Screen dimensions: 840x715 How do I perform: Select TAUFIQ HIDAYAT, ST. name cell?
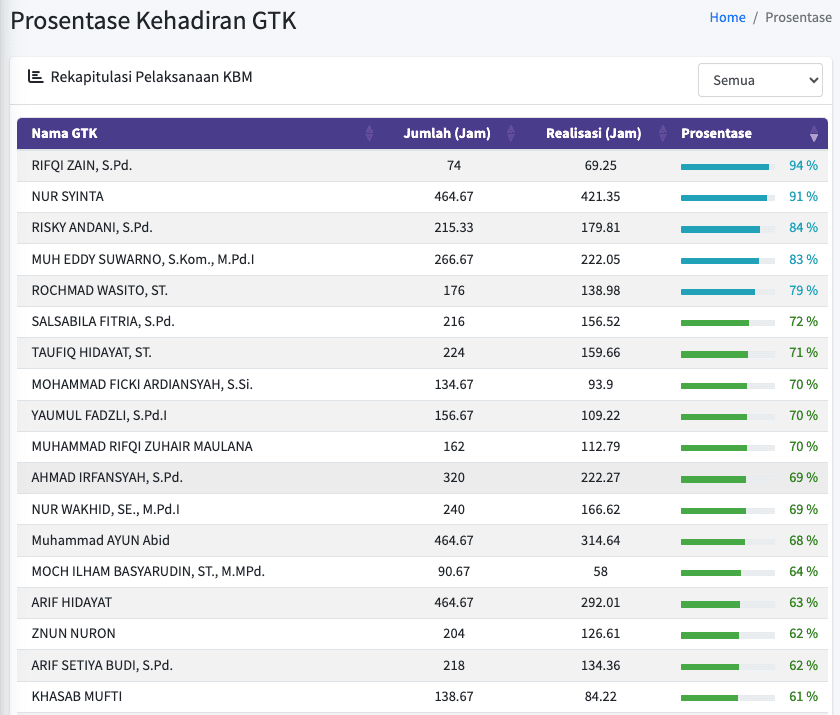tap(92, 352)
